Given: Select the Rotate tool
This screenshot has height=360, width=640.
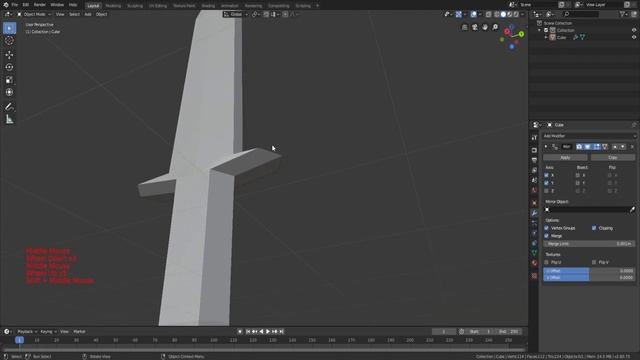Looking at the screenshot, I should click(x=9, y=67).
